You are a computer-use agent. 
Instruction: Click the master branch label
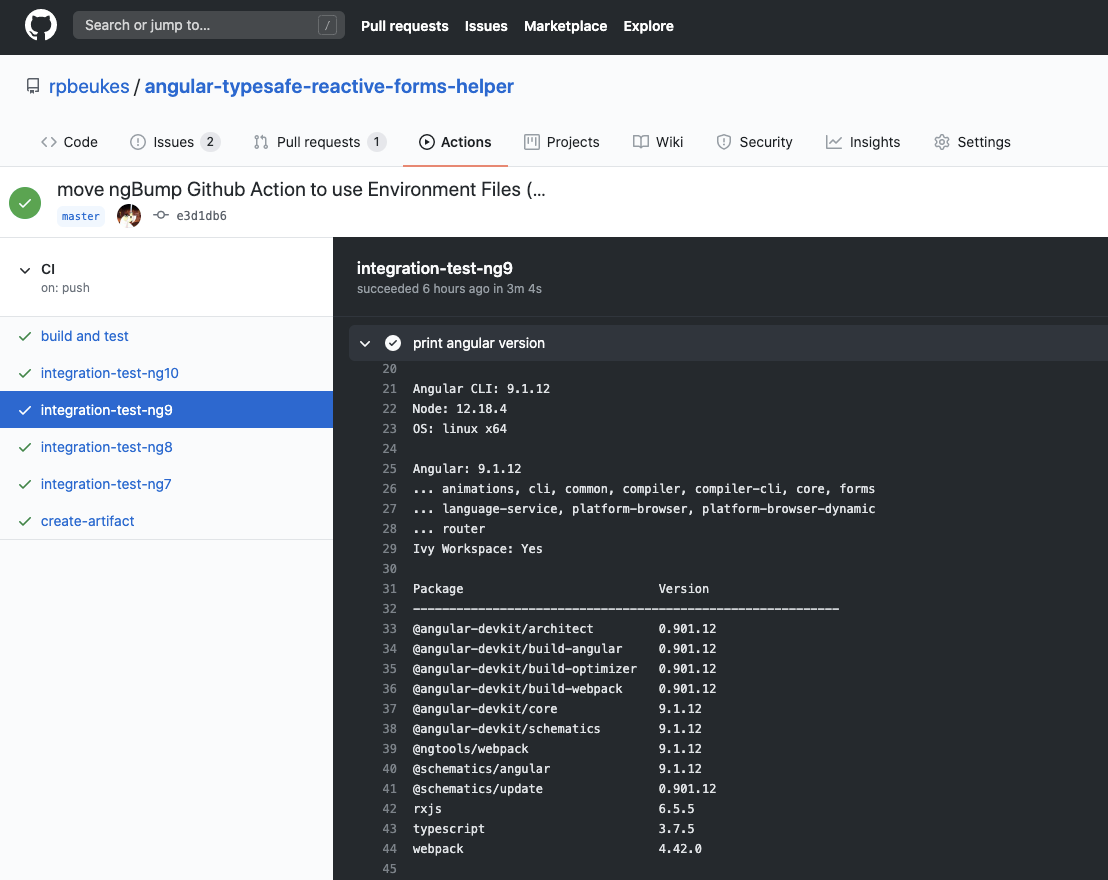click(80, 215)
